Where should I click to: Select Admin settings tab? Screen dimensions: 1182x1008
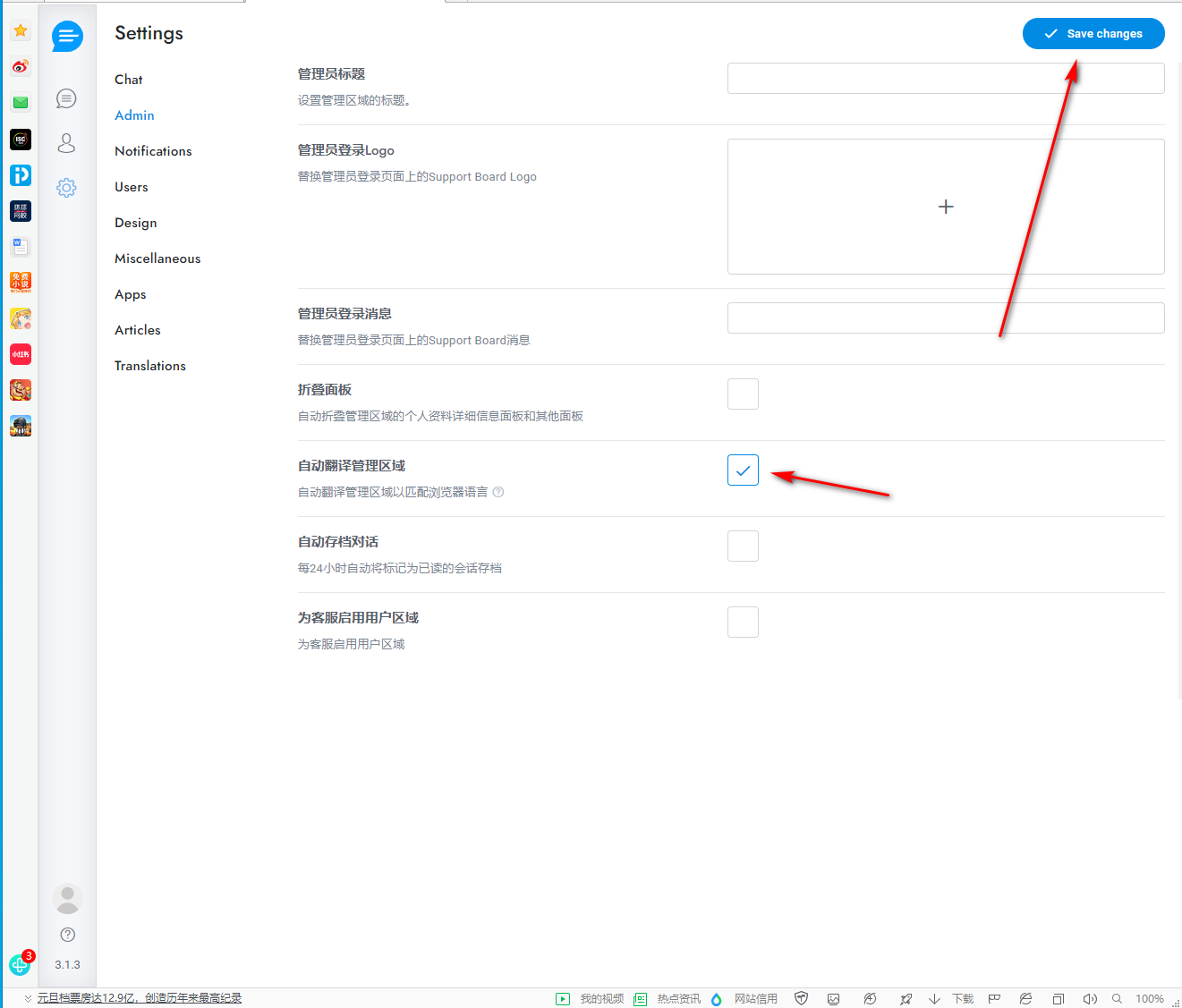pos(134,115)
